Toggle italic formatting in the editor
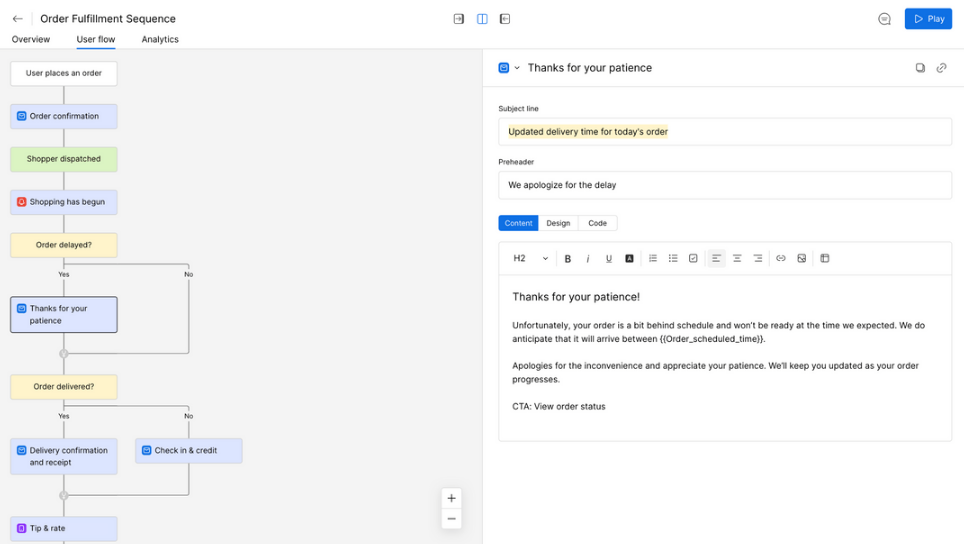The image size is (964, 544). (588, 258)
